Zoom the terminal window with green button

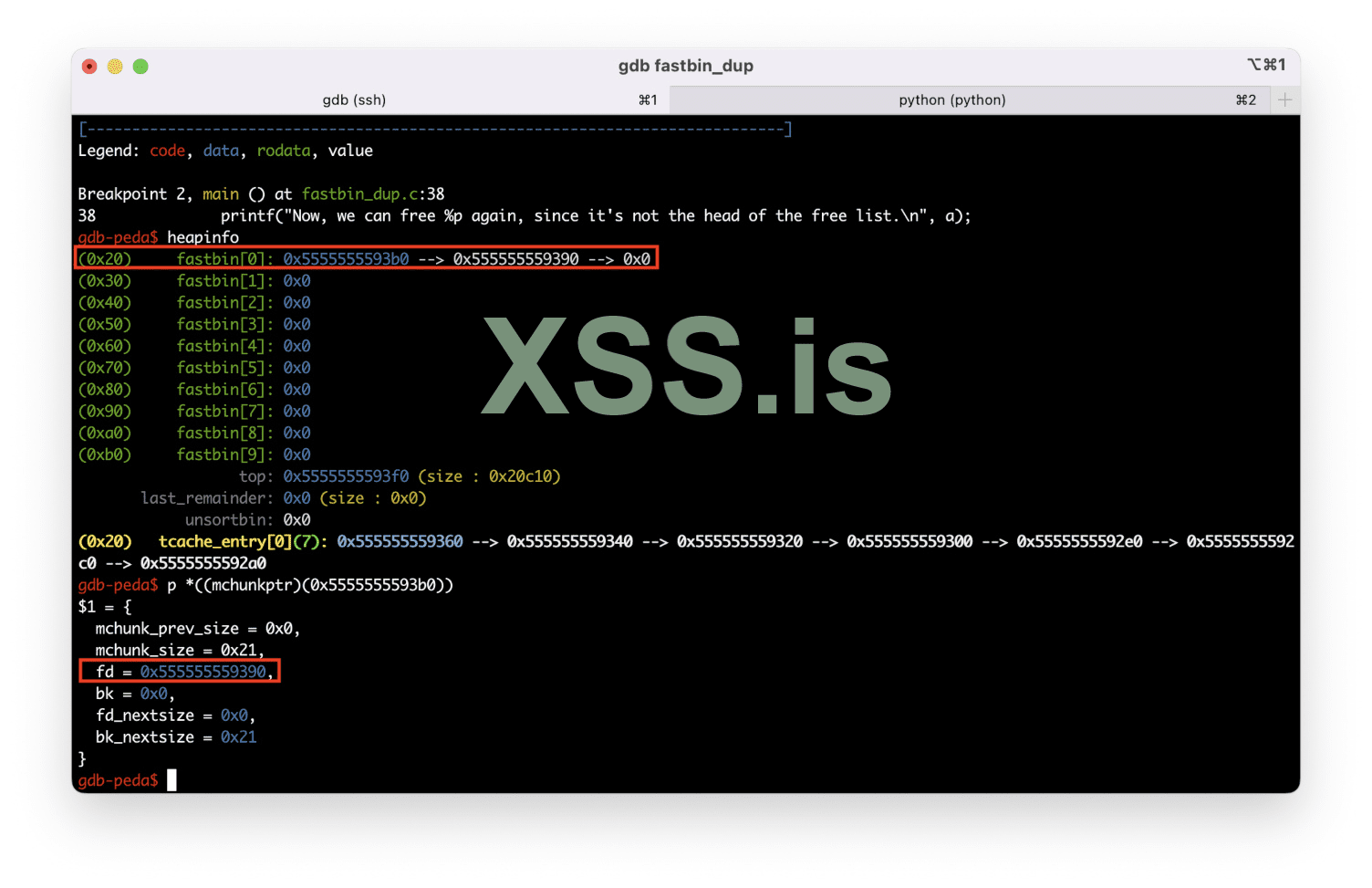point(140,67)
